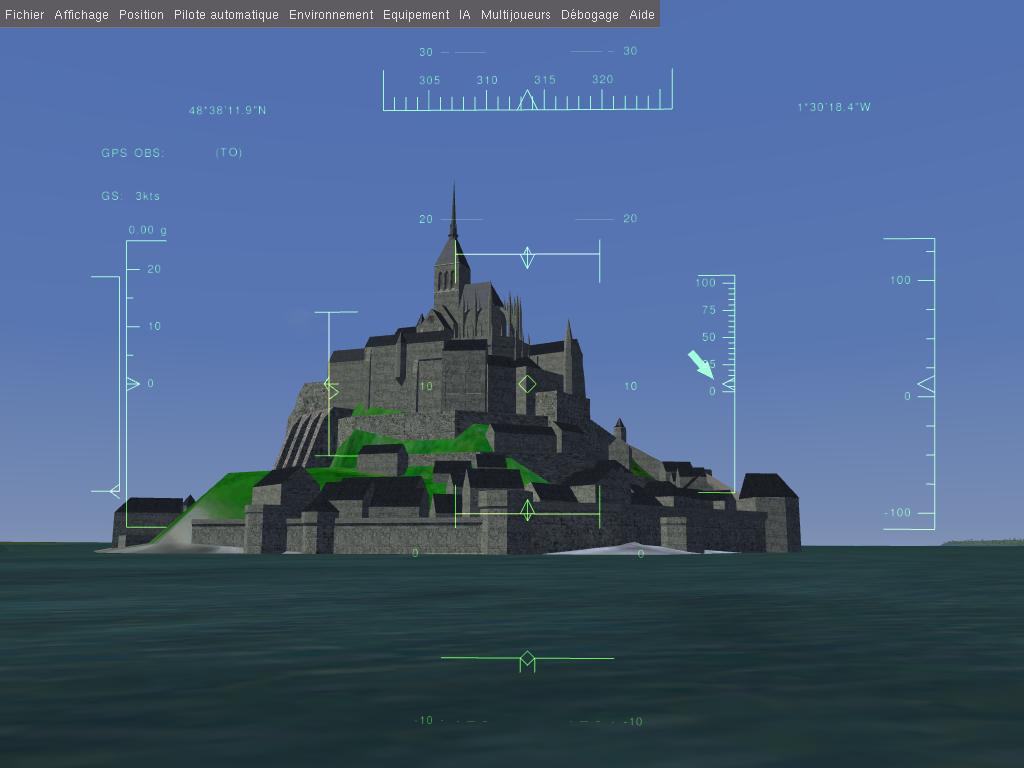Click the heading tape 320 mark
Viewport: 1024px width, 768px height.
[603, 80]
